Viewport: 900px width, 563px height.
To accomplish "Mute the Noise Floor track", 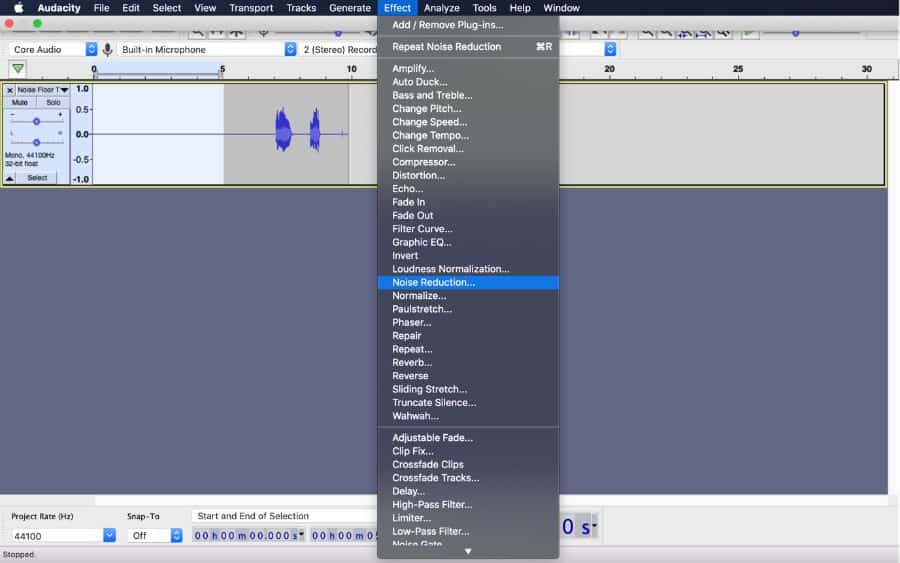I will [20, 103].
